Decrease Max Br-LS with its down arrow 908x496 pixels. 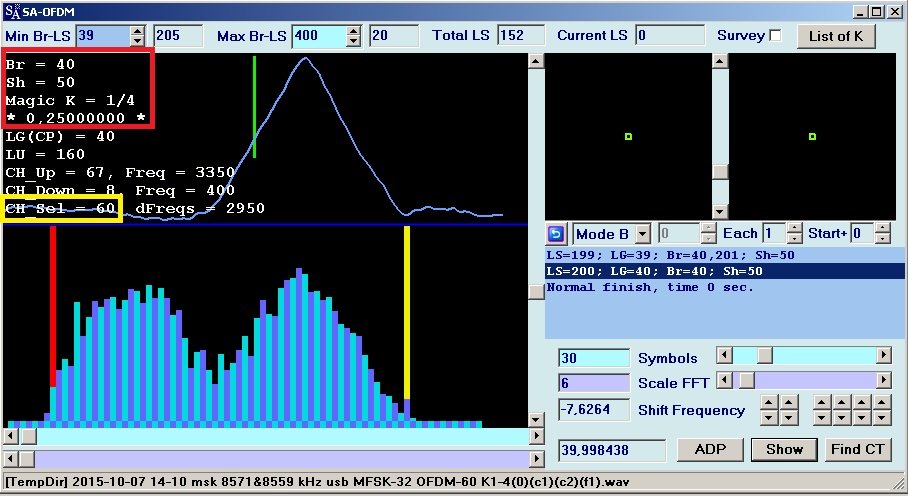pyautogui.click(x=354, y=41)
